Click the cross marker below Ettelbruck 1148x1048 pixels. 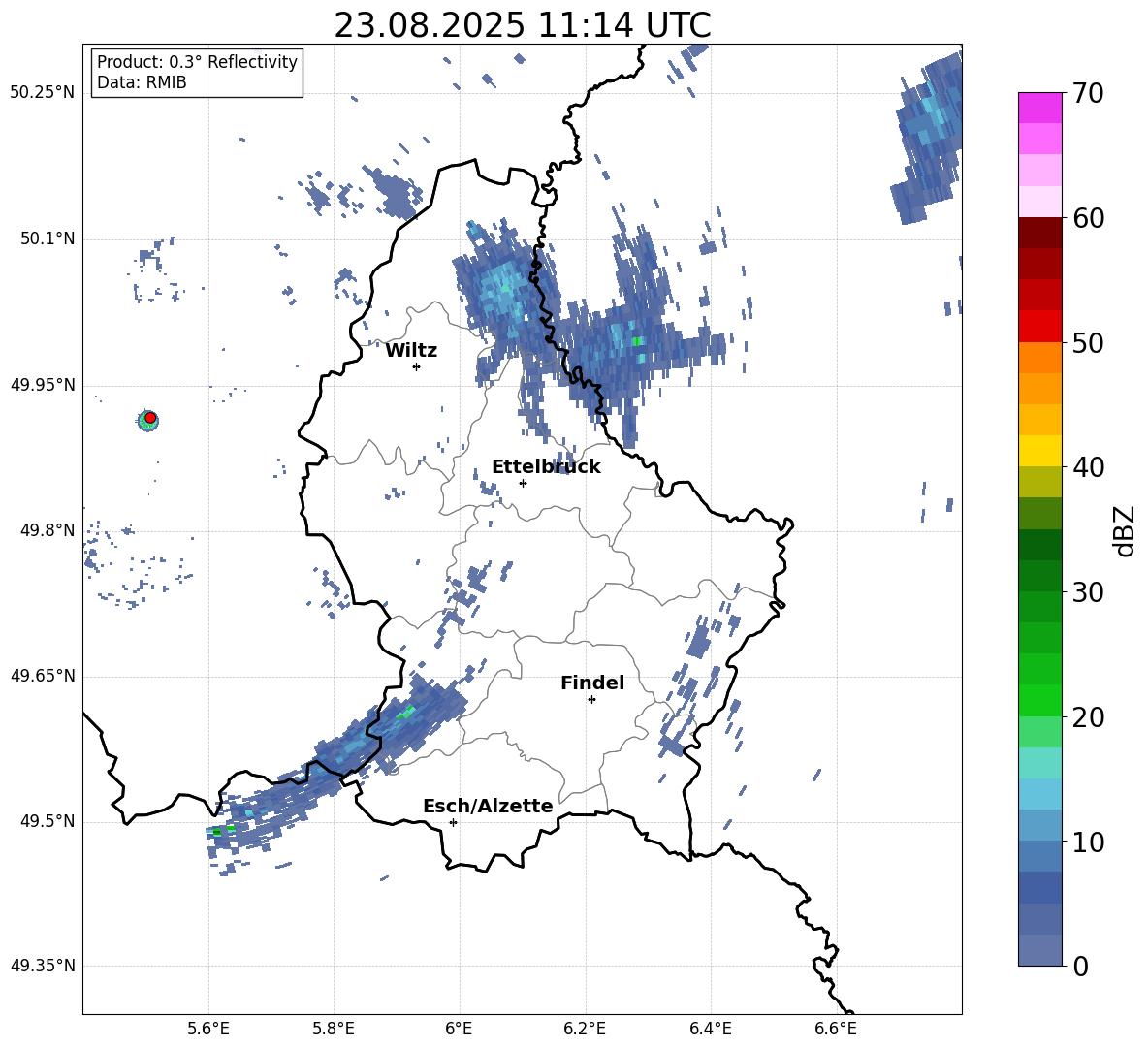pos(523,483)
